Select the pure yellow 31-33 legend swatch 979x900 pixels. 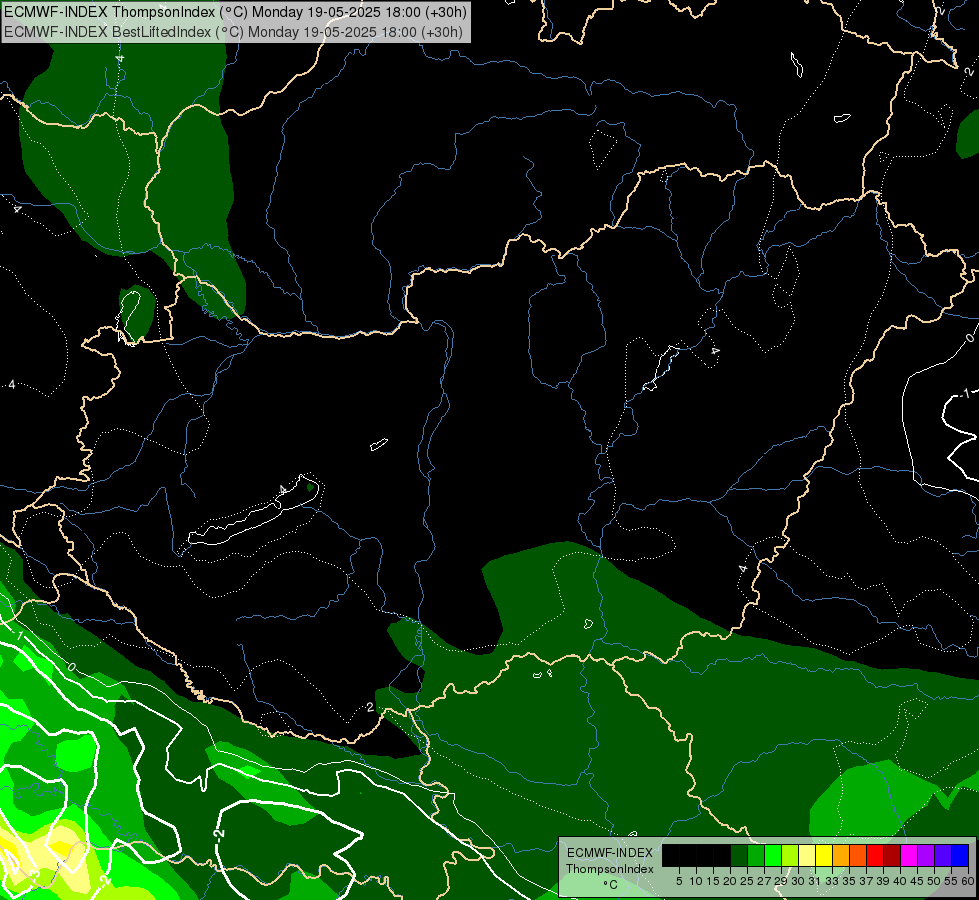click(824, 855)
